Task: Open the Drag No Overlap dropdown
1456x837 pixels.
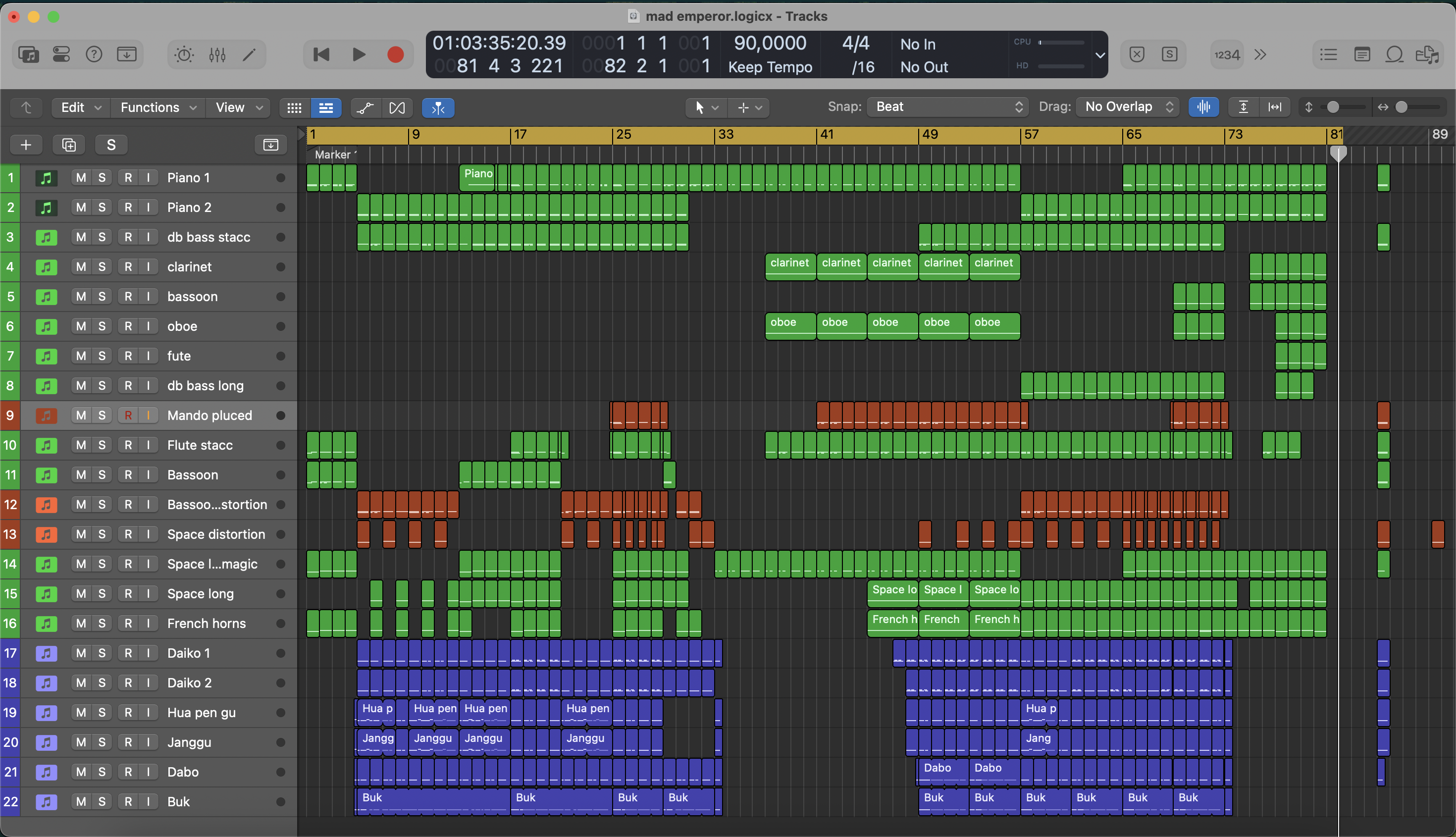Action: [1127, 107]
